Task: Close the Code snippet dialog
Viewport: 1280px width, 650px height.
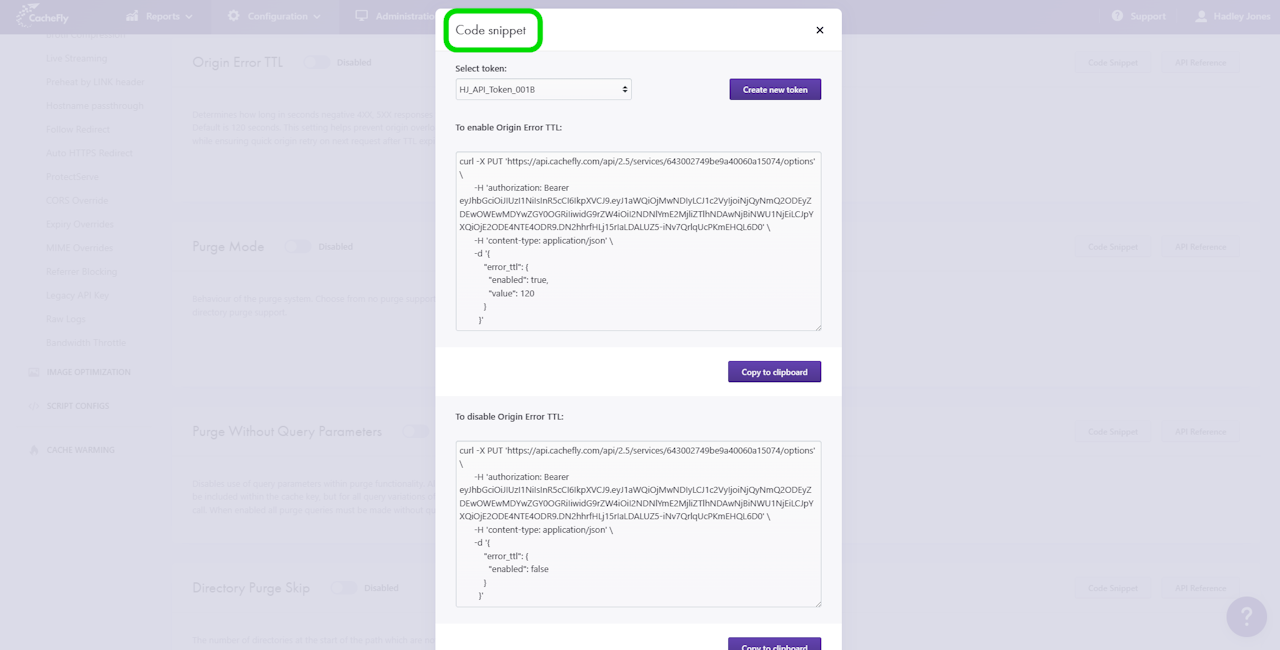Action: pyautogui.click(x=820, y=30)
